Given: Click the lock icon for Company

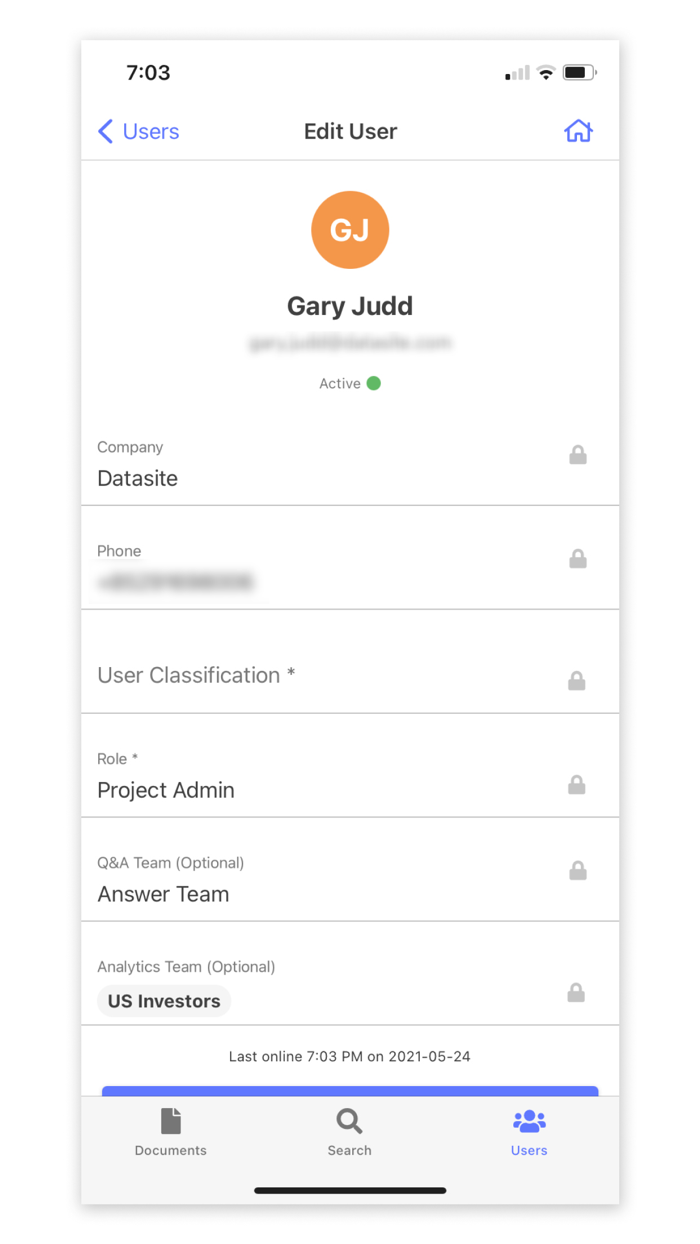Looking at the screenshot, I should click(578, 455).
